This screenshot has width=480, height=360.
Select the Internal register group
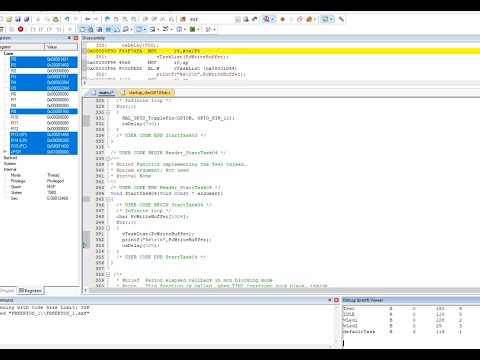(10, 169)
